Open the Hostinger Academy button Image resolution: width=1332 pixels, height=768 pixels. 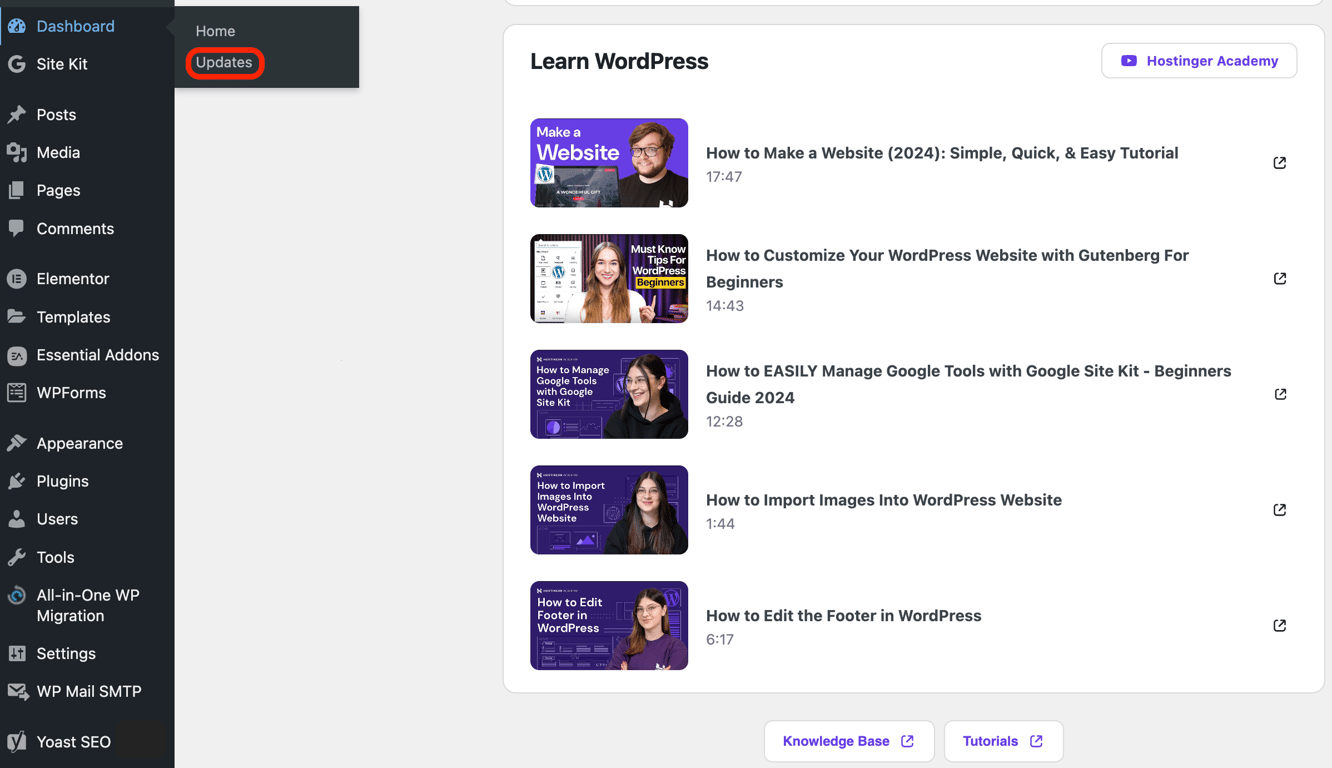(x=1198, y=60)
